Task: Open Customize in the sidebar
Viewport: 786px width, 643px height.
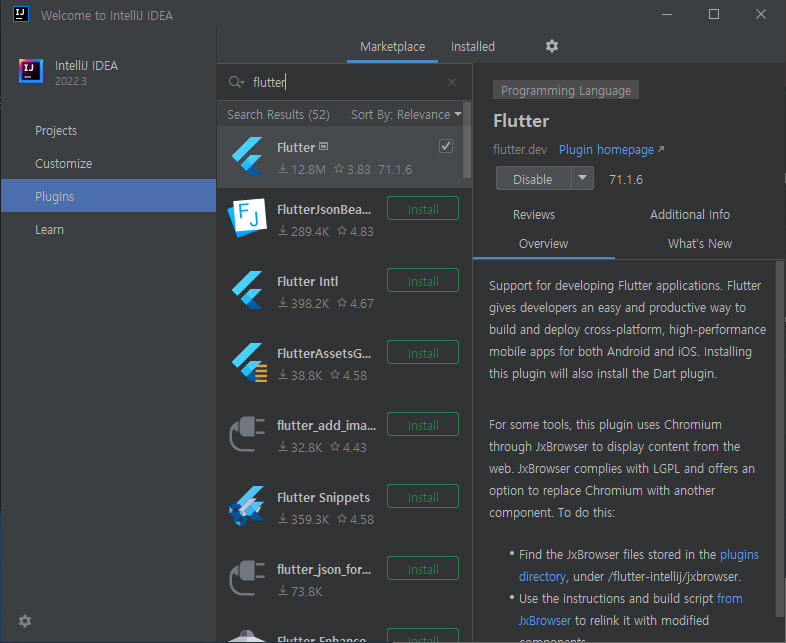Action: click(x=108, y=163)
